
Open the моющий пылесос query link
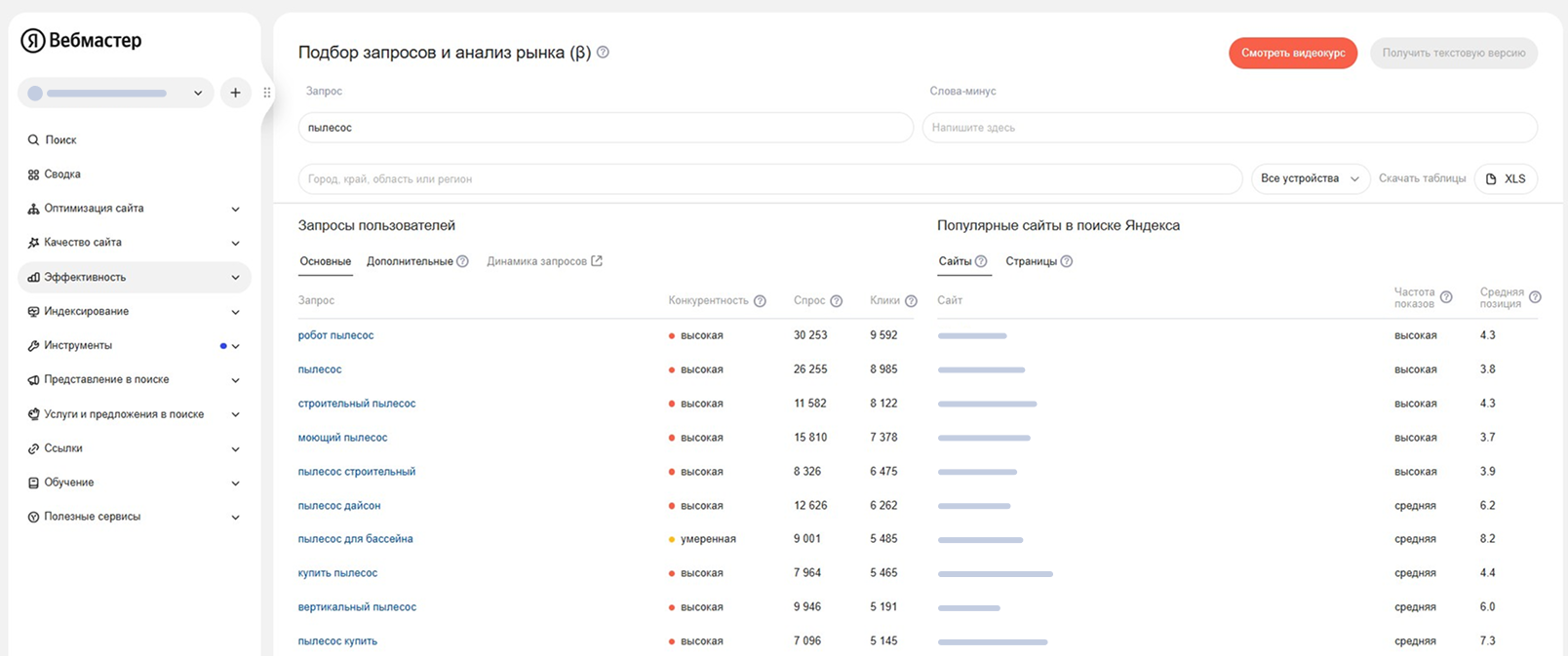click(x=342, y=438)
